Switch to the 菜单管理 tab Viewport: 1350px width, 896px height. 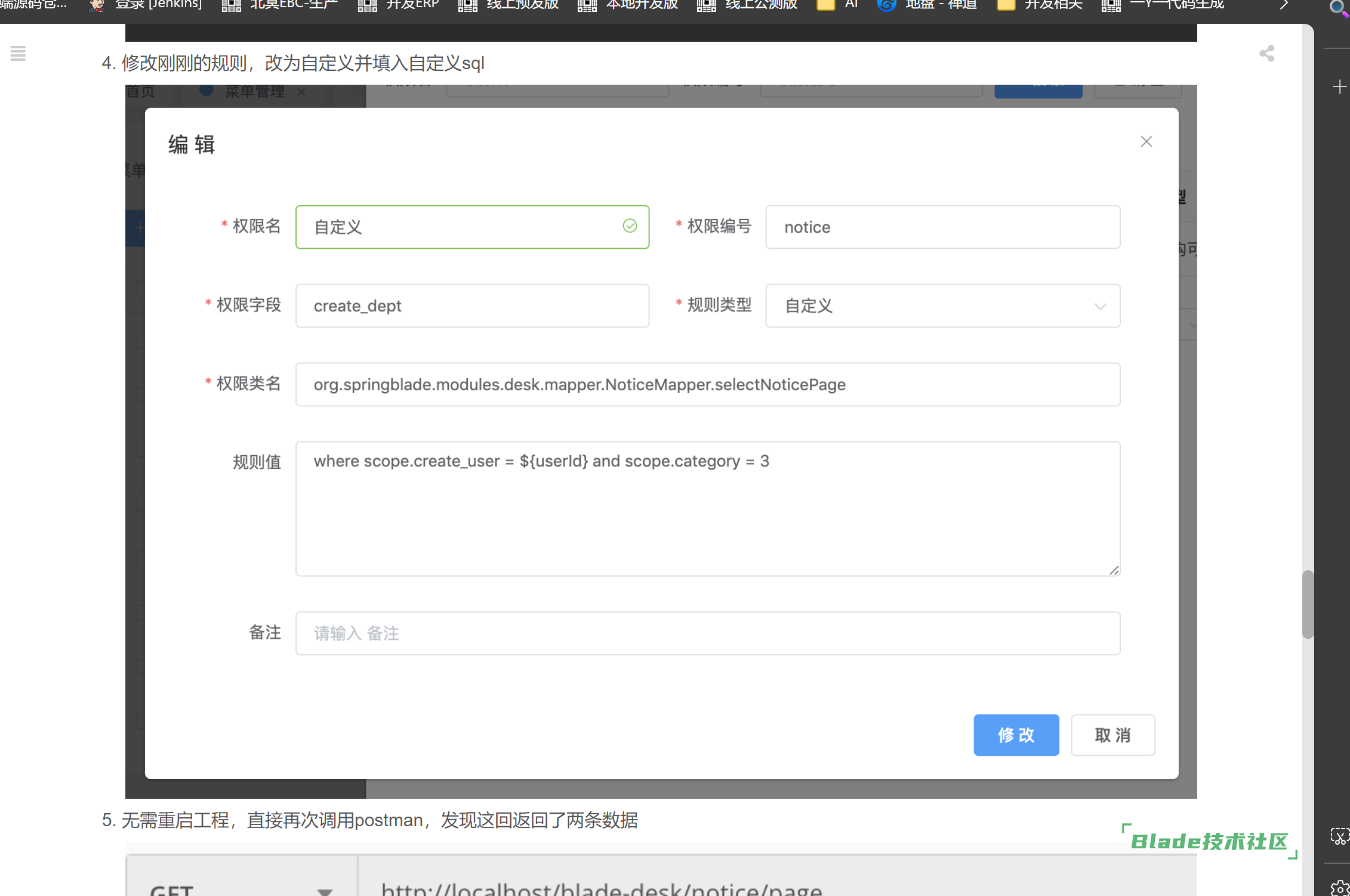(253, 91)
